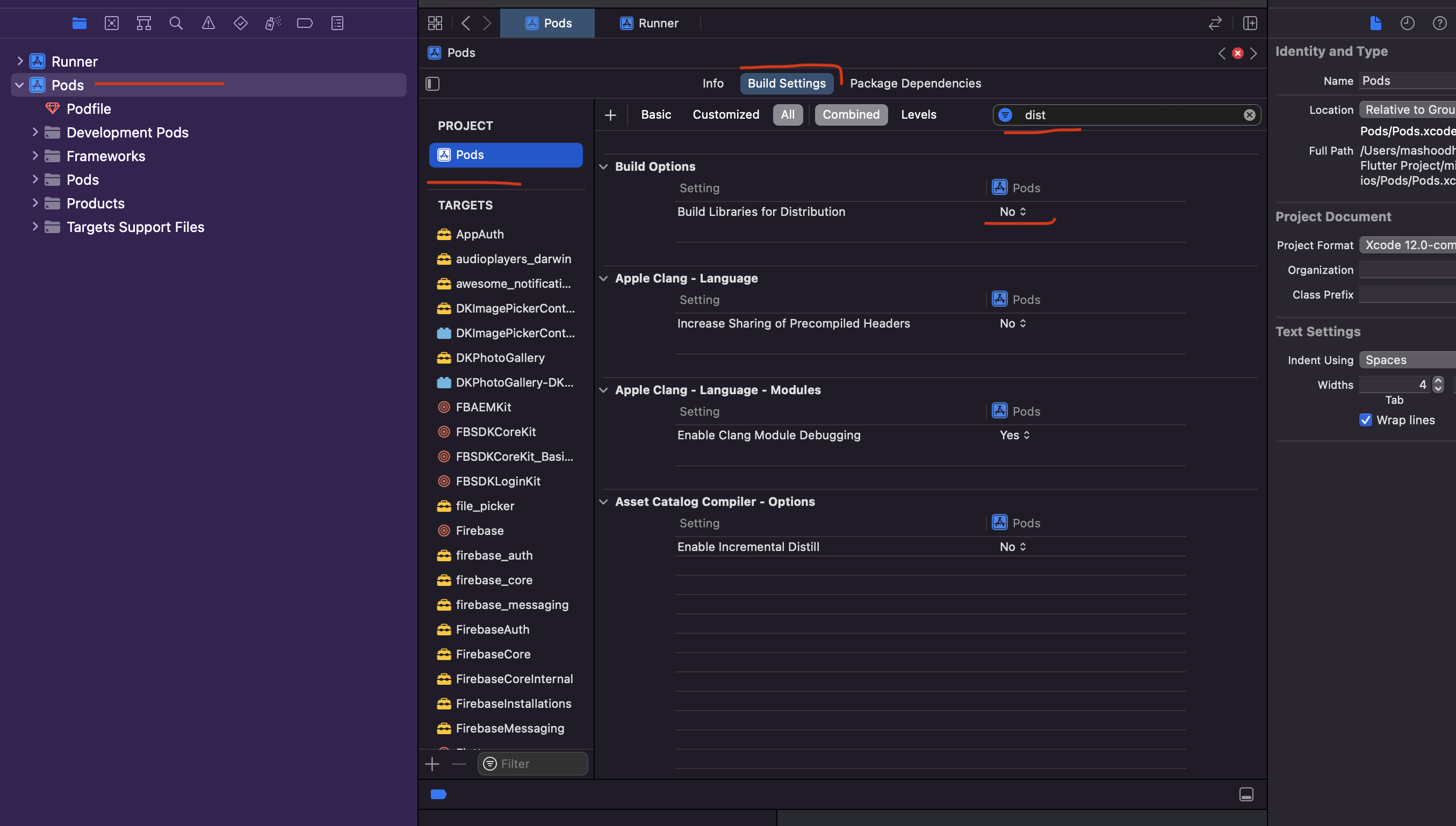Show the File inspector

pos(1375,23)
